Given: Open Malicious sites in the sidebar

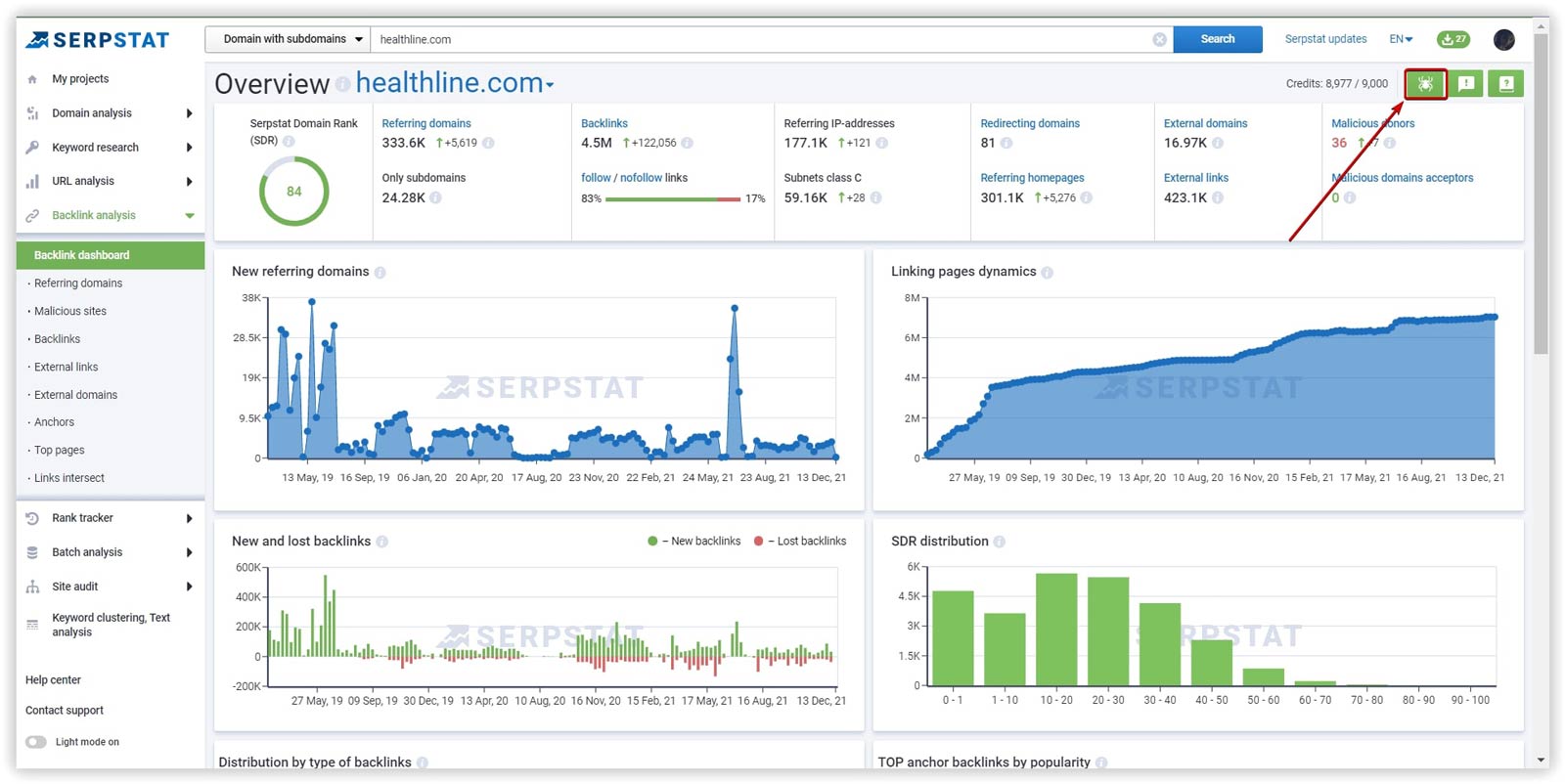Looking at the screenshot, I should point(70,311).
